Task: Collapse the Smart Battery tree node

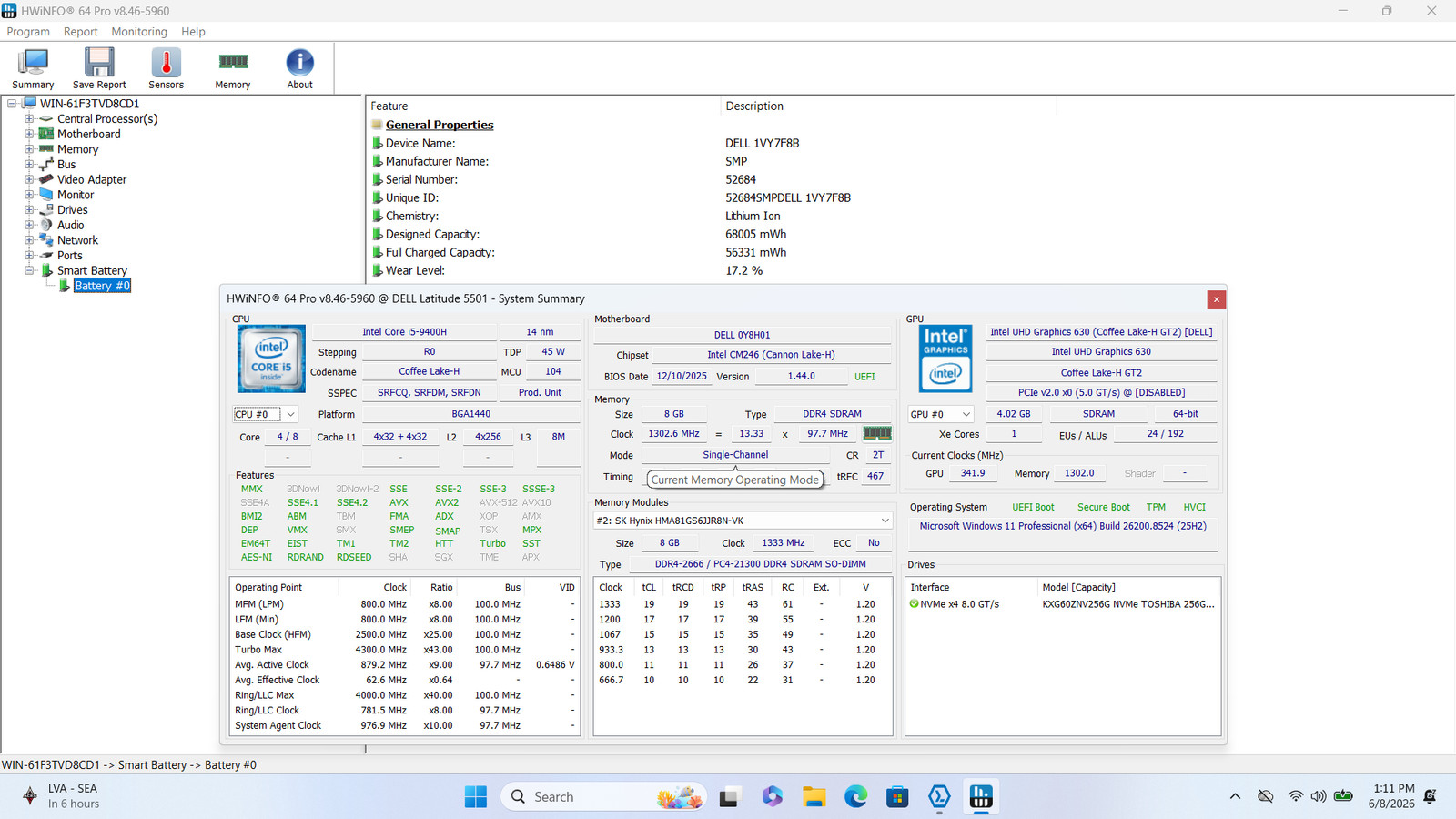Action: [x=29, y=270]
